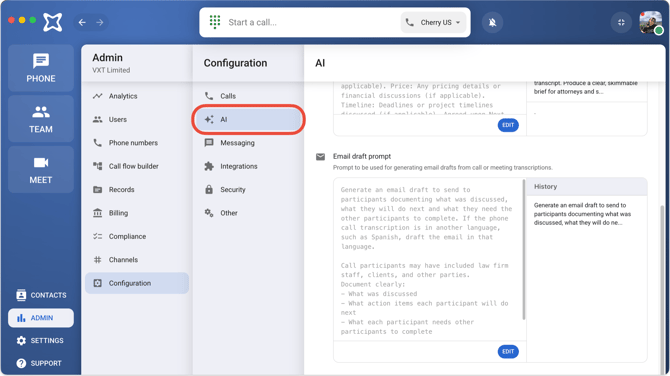Viewport: 670px width, 376px height.
Task: Open Security configuration
Action: point(248,190)
